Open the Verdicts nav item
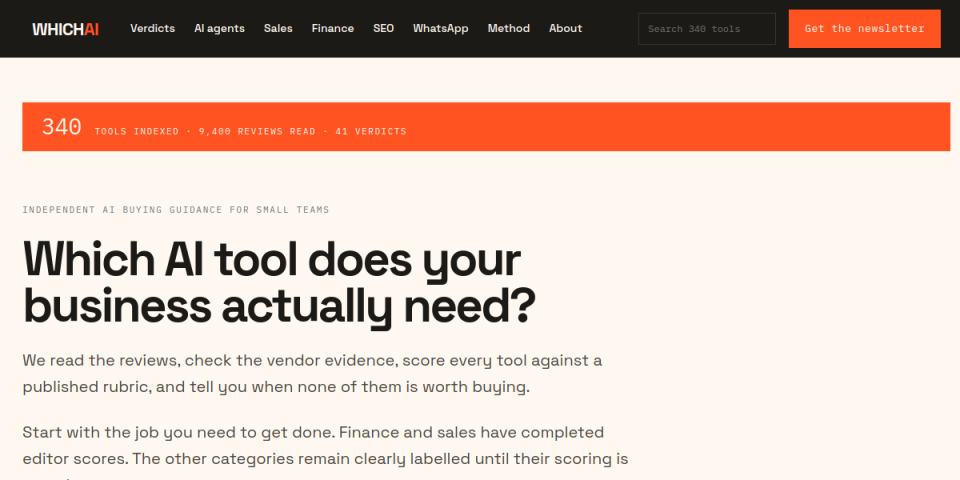This screenshot has width=960, height=480. tap(152, 28)
